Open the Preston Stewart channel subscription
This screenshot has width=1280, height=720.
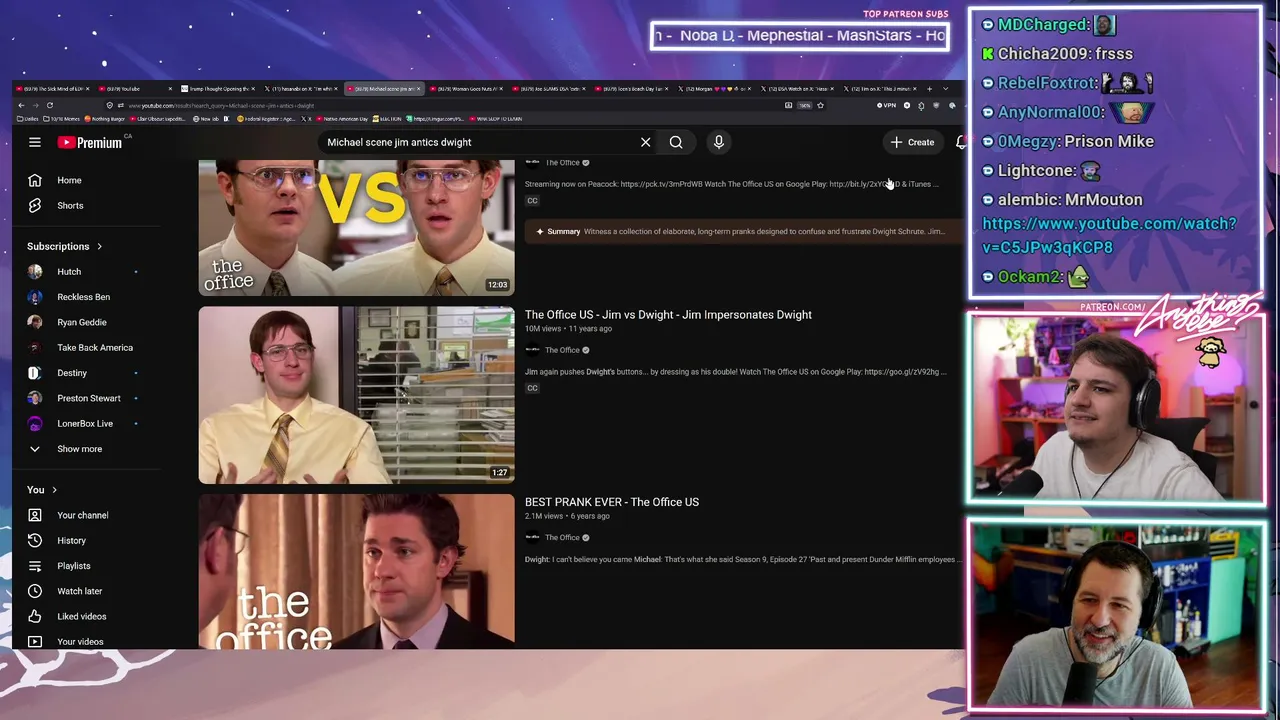[x=88, y=398]
